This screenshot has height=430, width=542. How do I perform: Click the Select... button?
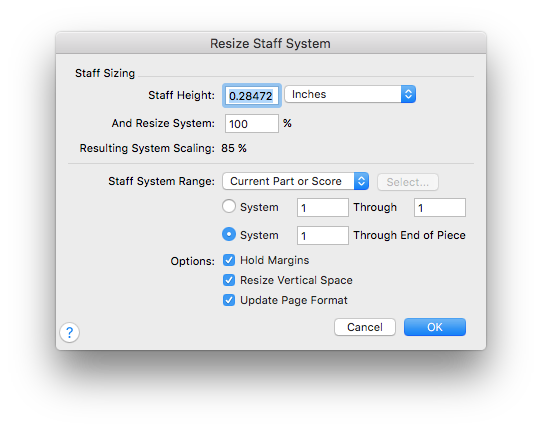408,182
